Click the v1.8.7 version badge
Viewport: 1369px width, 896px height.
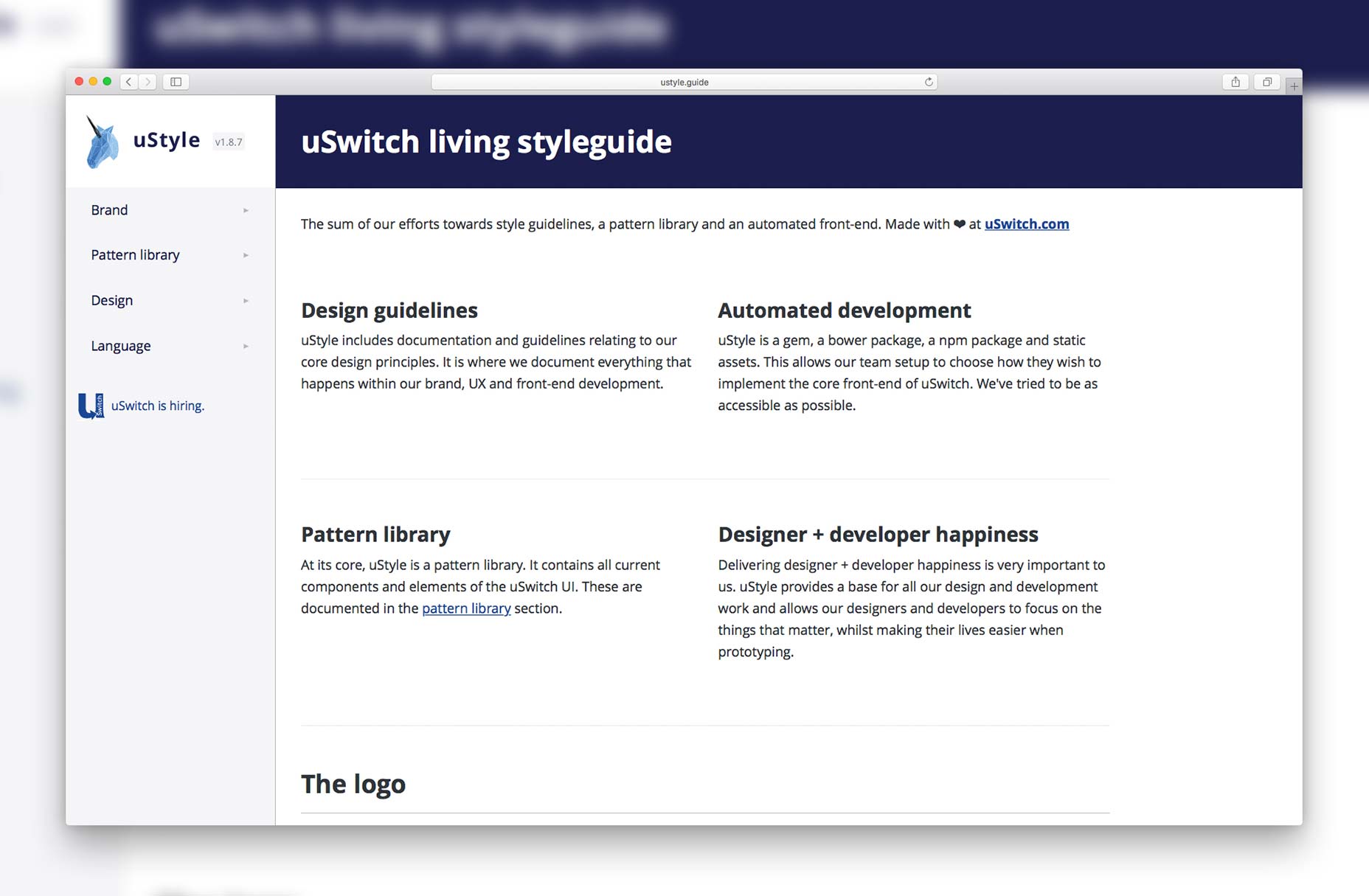(228, 142)
